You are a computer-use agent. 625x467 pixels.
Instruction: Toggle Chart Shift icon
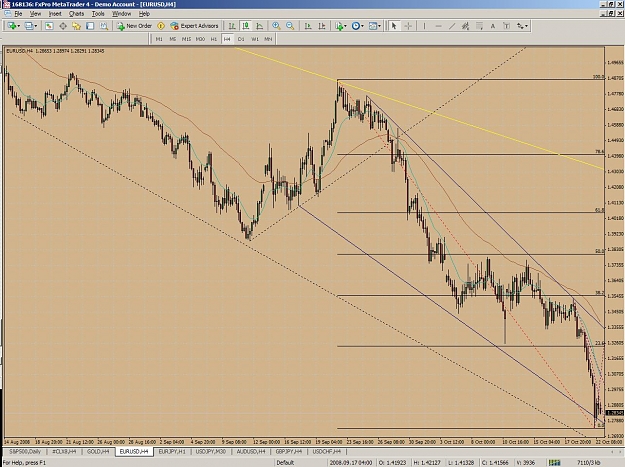point(322,26)
